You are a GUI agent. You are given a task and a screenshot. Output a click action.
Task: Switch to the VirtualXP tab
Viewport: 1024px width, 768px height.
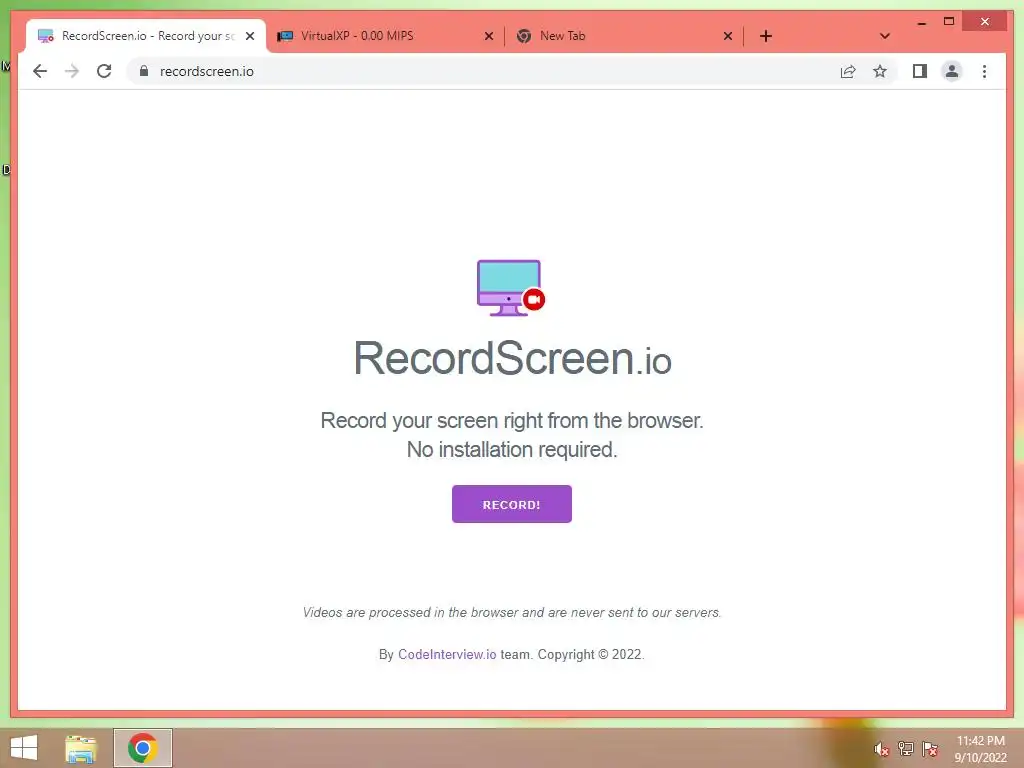385,36
